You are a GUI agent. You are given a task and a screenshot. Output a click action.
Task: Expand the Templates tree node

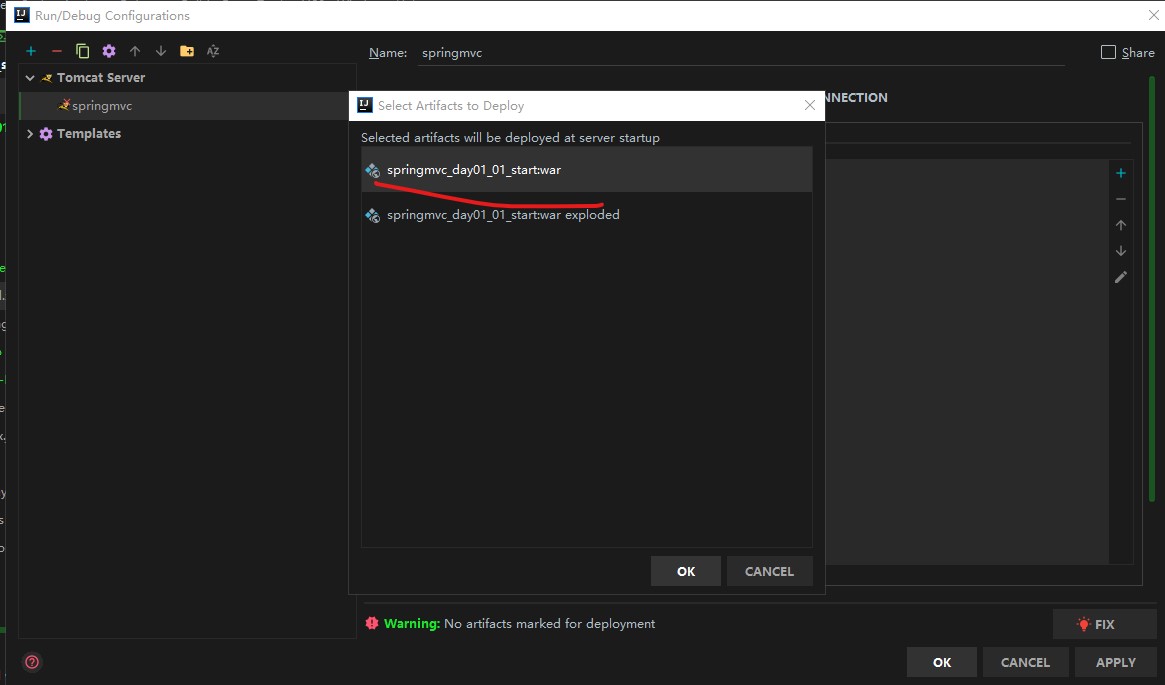tap(30, 134)
